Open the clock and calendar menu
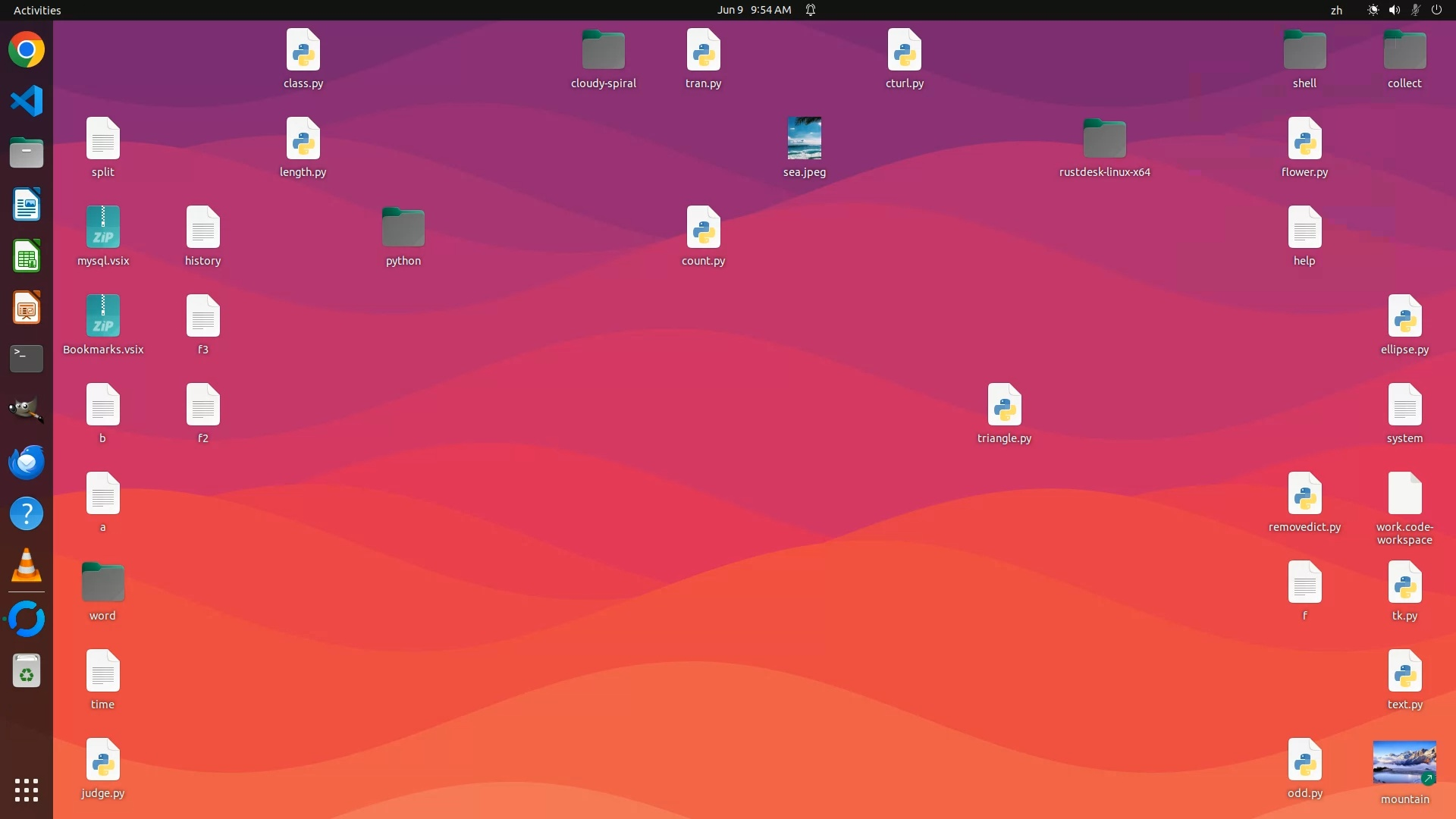 pyautogui.click(x=754, y=10)
